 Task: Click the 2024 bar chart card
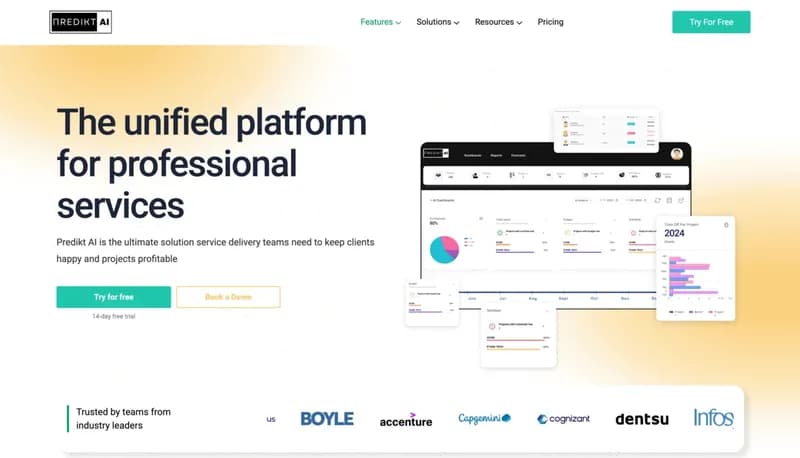(695, 269)
